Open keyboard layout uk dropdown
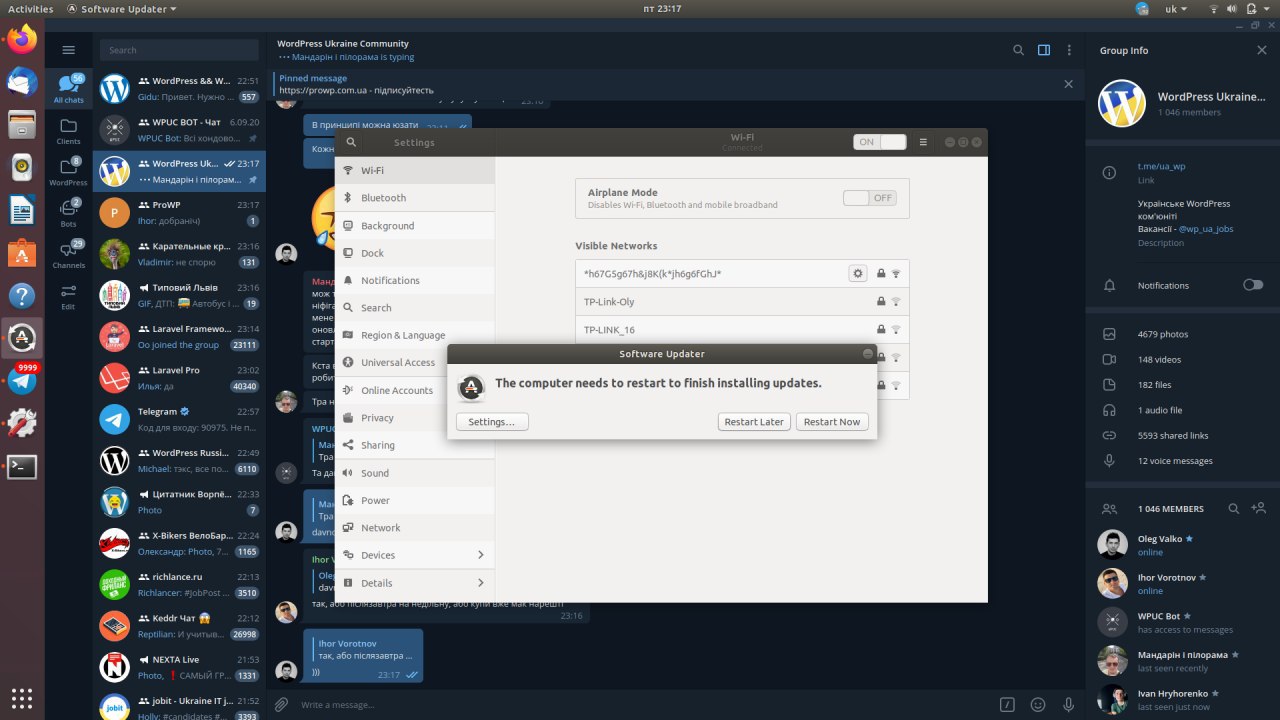The image size is (1280, 720). 1177,9
